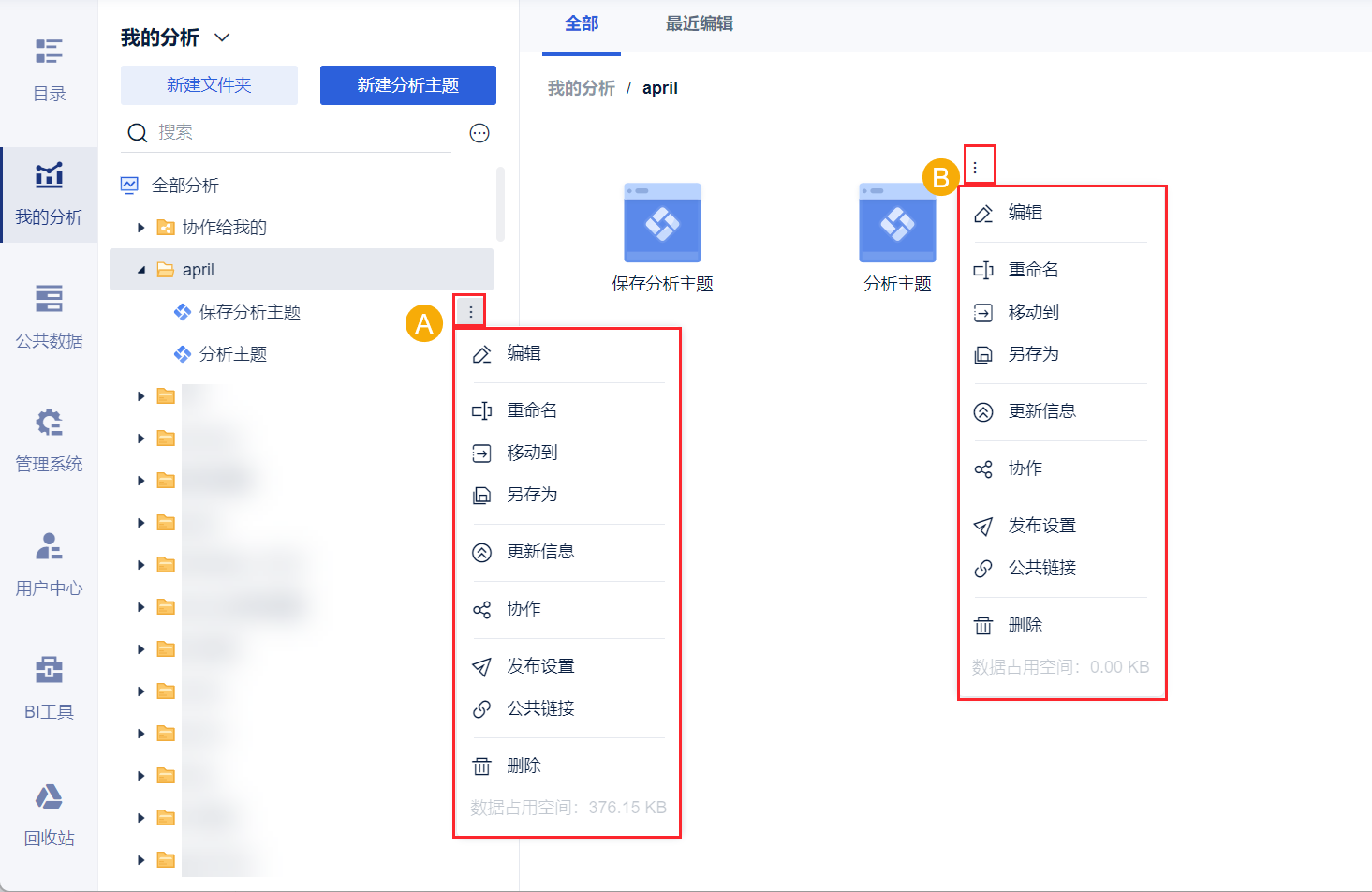Viewport: 1372px width, 892px height.
Task: Click the 新建文件夹 button
Action: click(x=209, y=85)
